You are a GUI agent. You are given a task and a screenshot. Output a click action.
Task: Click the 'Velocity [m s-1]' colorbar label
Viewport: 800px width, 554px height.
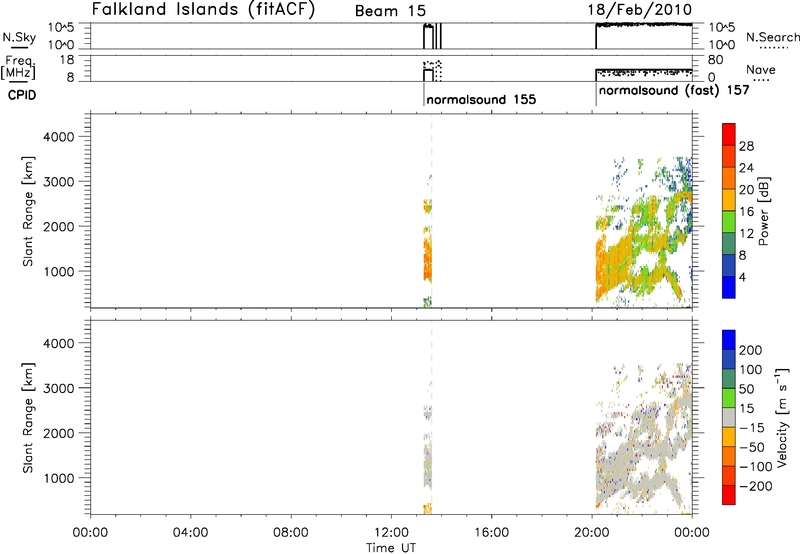pyautogui.click(x=782, y=417)
